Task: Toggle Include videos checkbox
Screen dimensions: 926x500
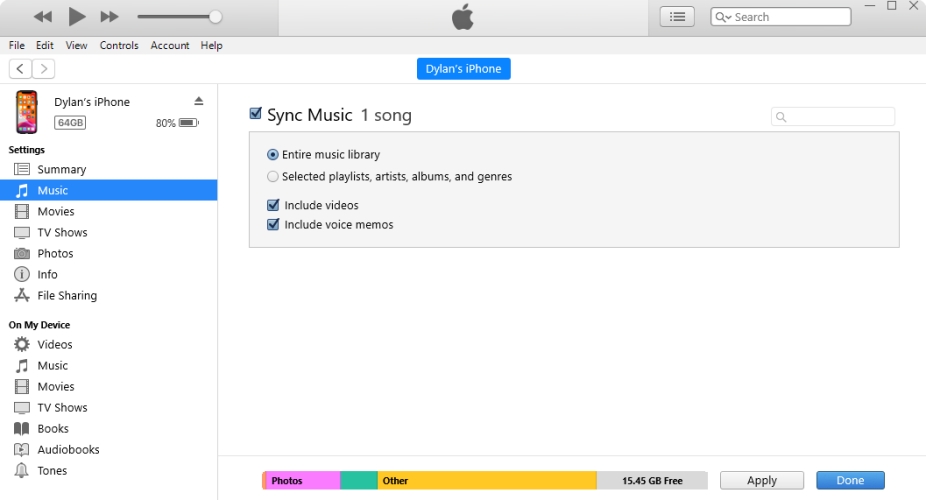Action: tap(273, 205)
